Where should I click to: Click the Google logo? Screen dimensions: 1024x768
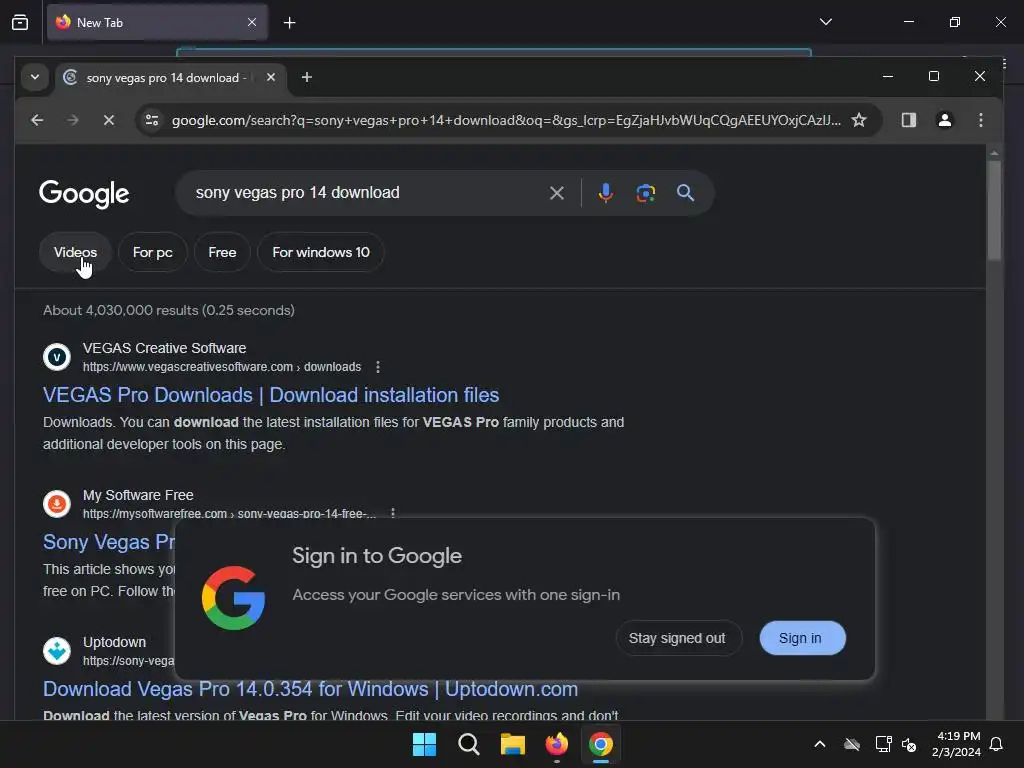tap(84, 194)
